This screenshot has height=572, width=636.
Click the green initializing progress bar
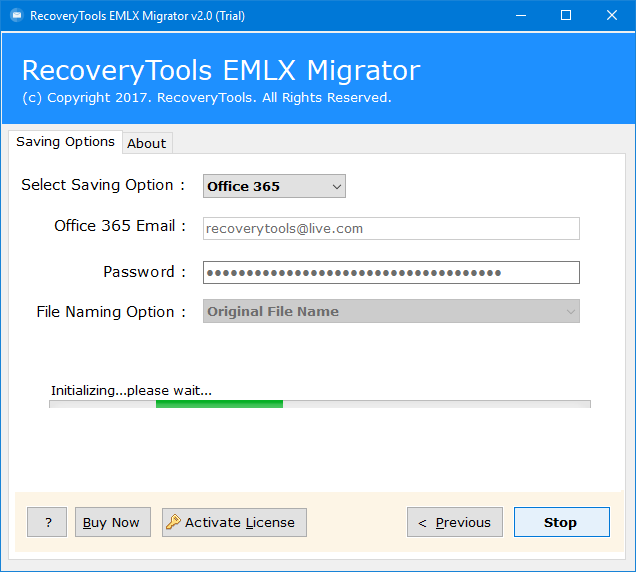(x=320, y=404)
